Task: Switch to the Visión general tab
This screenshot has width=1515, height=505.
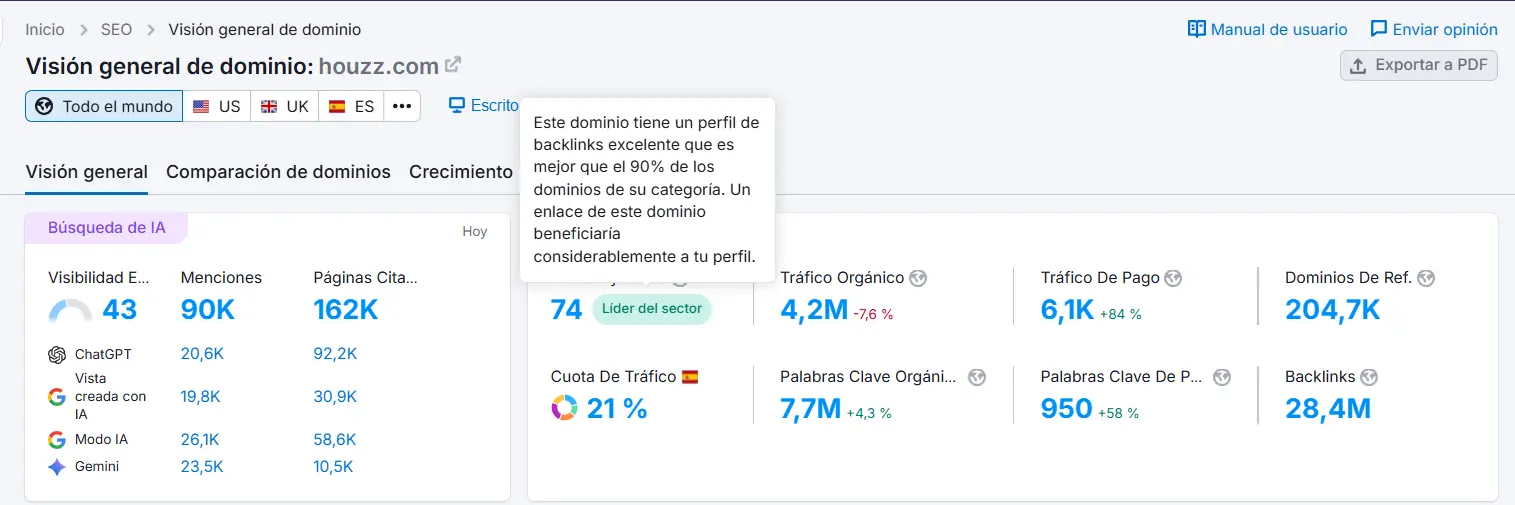Action: 87,172
